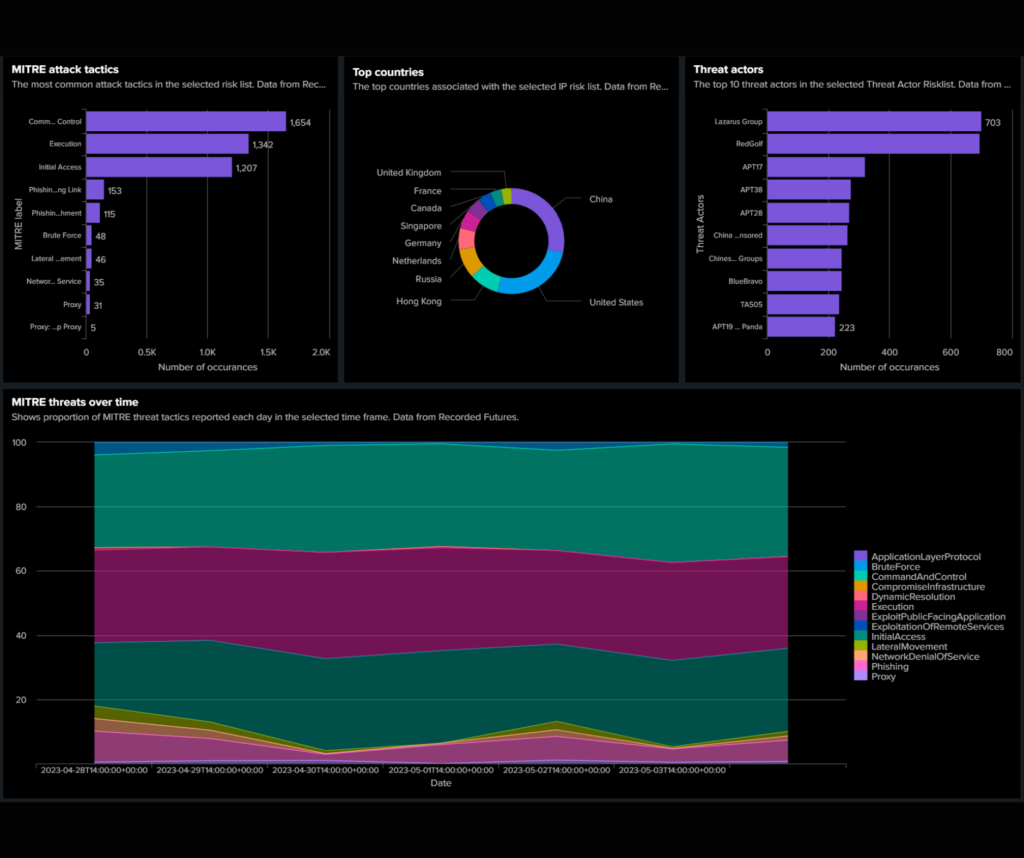Click the TA505 threat actor bar
This screenshot has height=858, width=1024.
(802, 304)
